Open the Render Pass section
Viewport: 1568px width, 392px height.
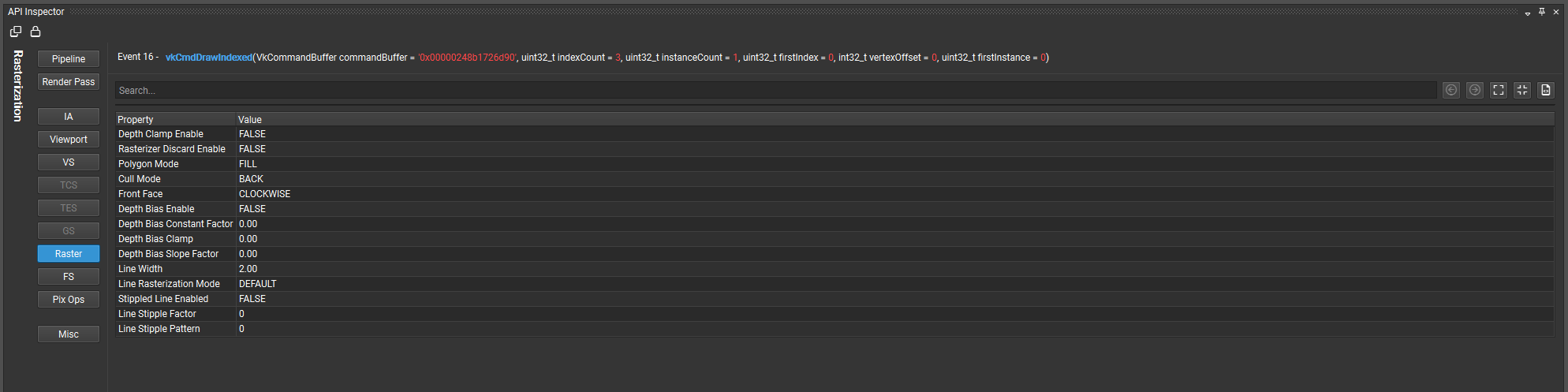point(69,82)
